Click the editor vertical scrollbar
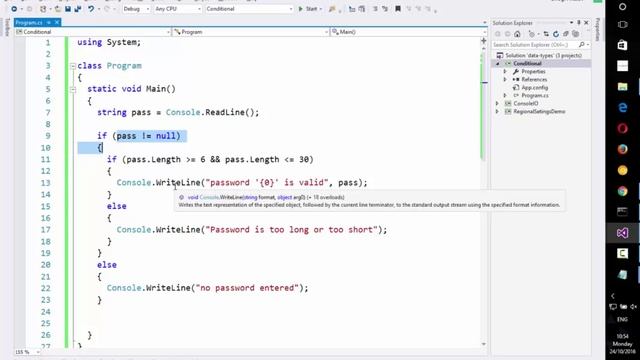 click(x=484, y=196)
